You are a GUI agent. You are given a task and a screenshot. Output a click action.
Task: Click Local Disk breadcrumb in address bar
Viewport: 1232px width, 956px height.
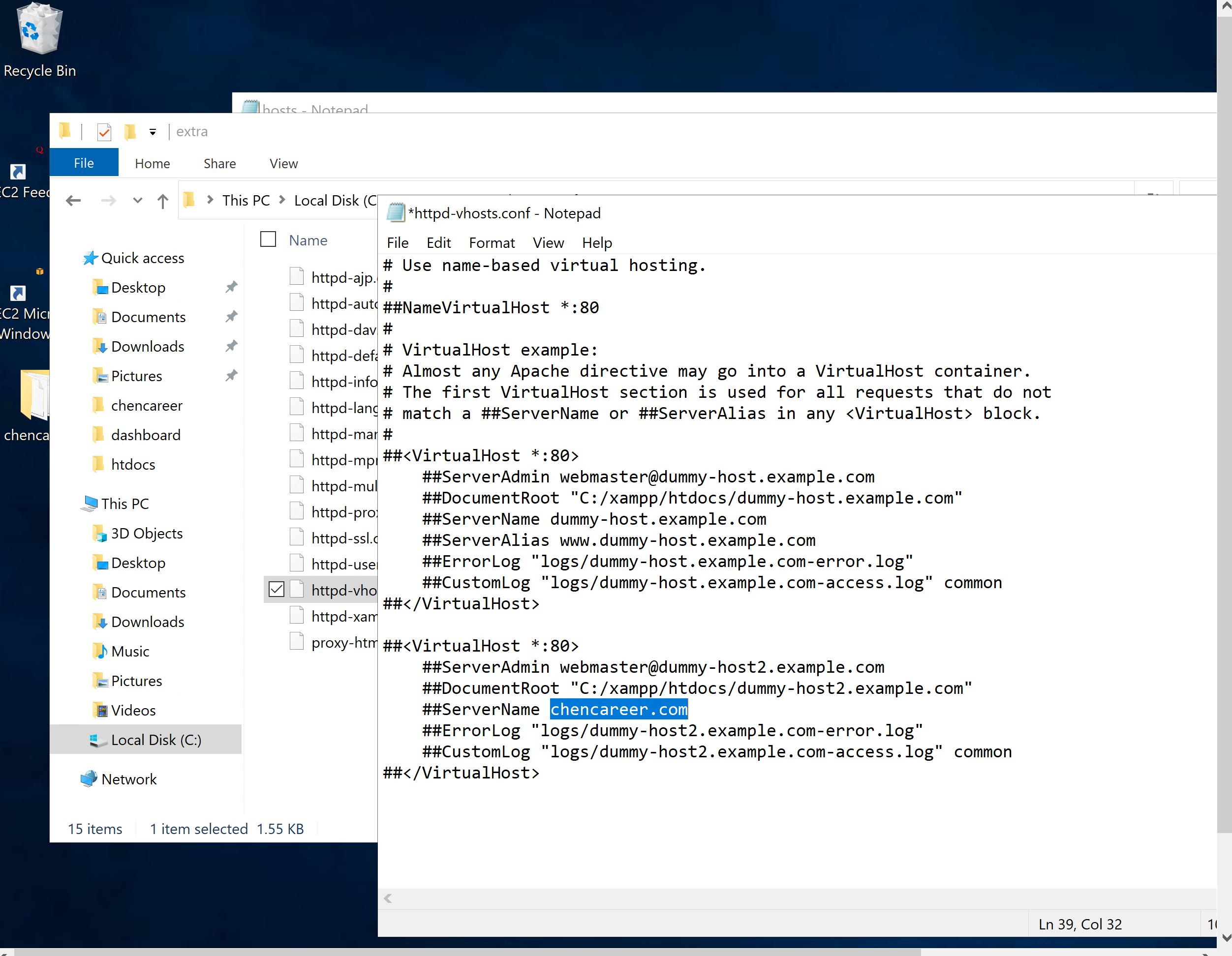click(x=335, y=201)
